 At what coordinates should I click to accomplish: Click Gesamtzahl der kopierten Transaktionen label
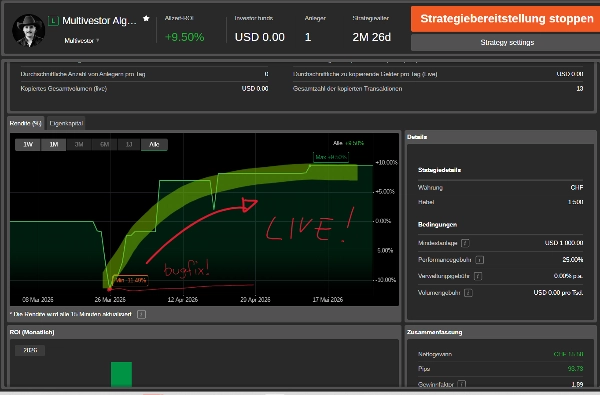click(x=347, y=89)
